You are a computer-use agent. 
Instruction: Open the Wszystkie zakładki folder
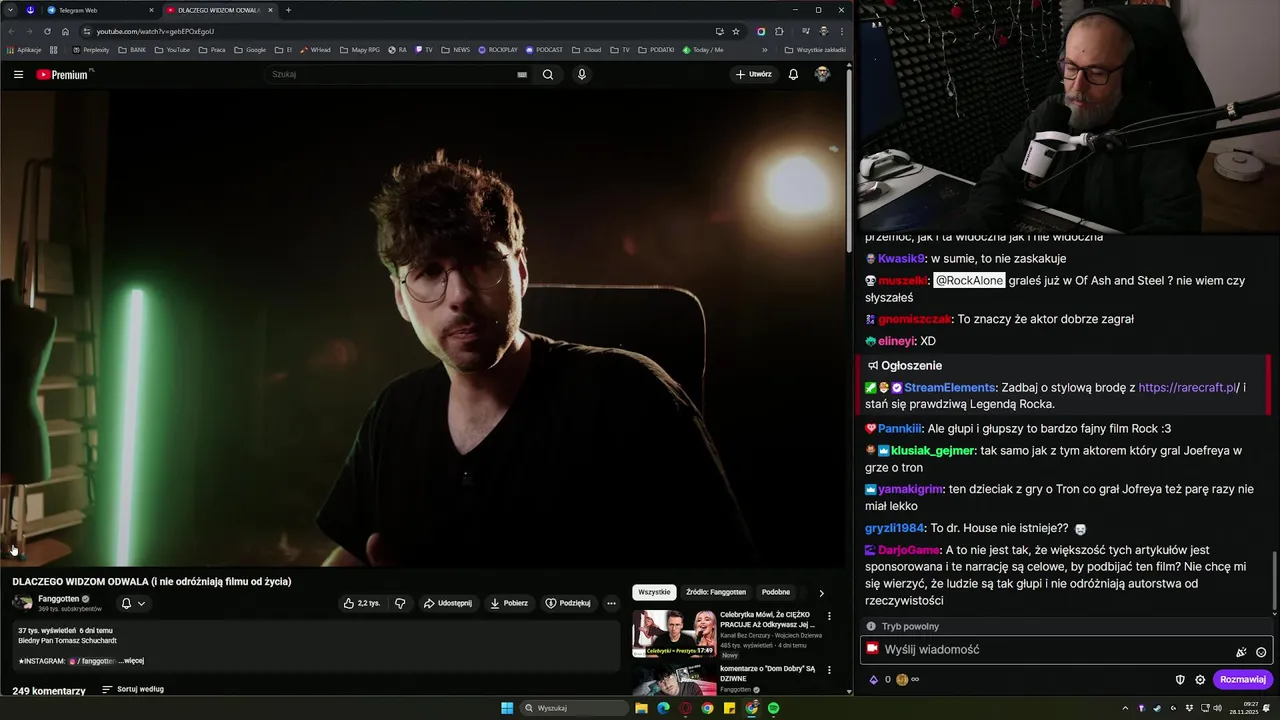pyautogui.click(x=815, y=49)
